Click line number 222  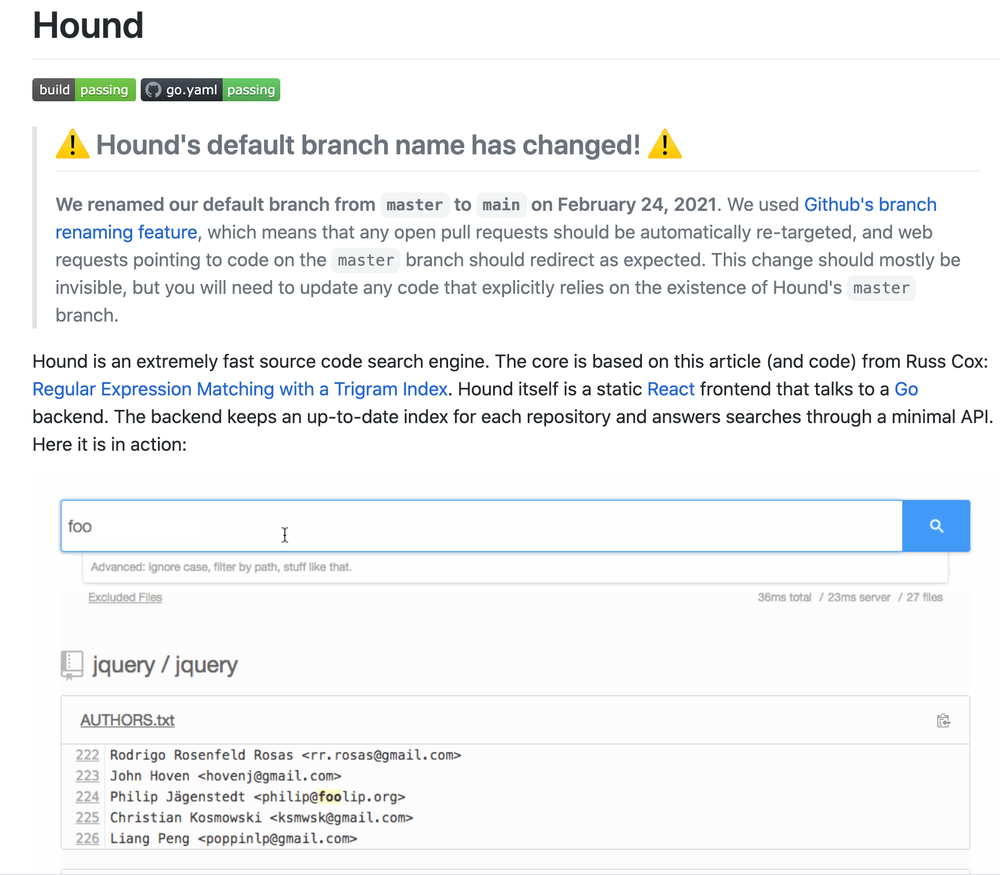[x=87, y=755]
